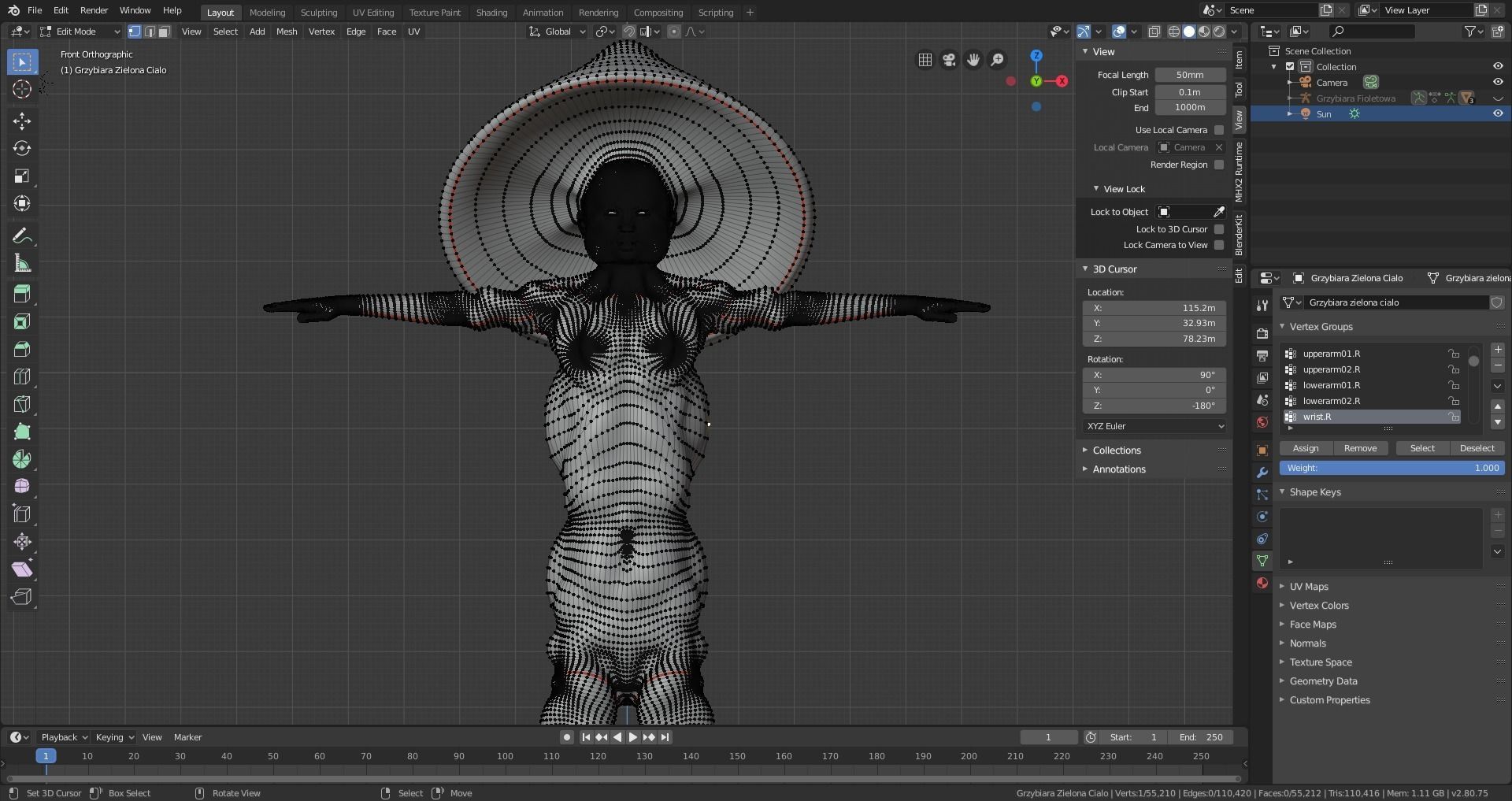The width and height of the screenshot is (1512, 801).
Task: Click the 3D Cursor Location X field
Action: tap(1154, 308)
